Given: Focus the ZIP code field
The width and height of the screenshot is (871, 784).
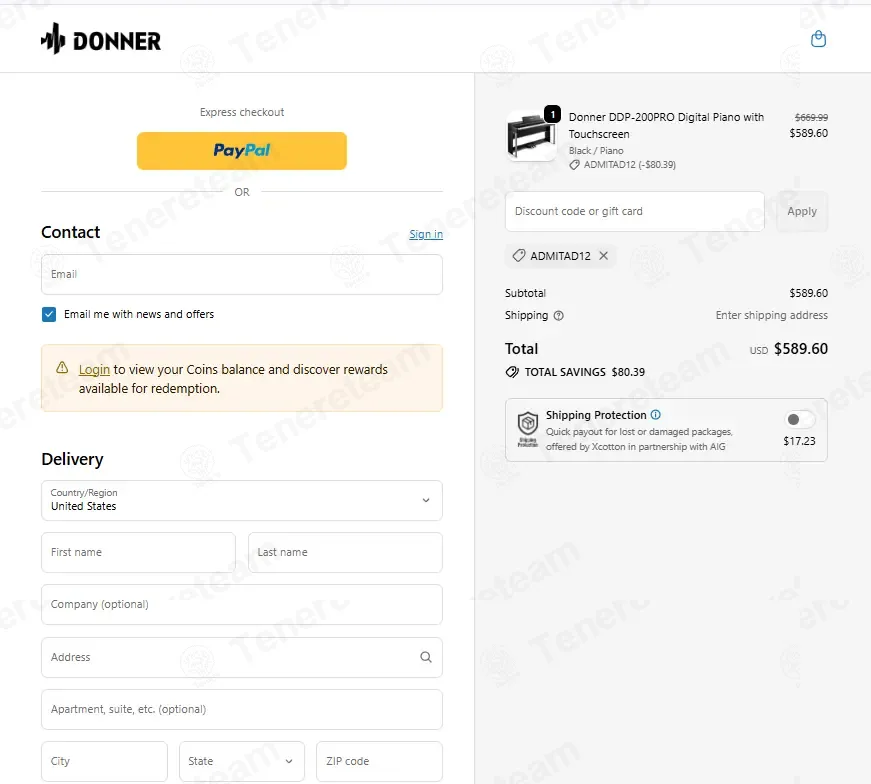Looking at the screenshot, I should click(x=379, y=761).
